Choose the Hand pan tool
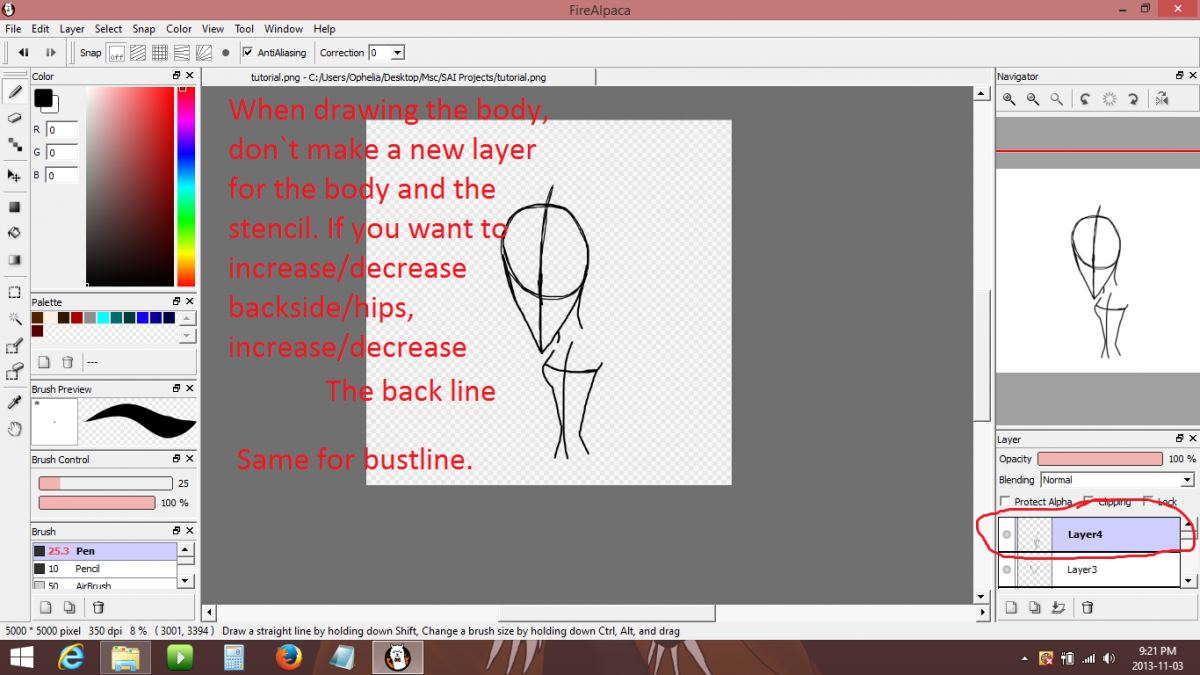 coord(15,429)
